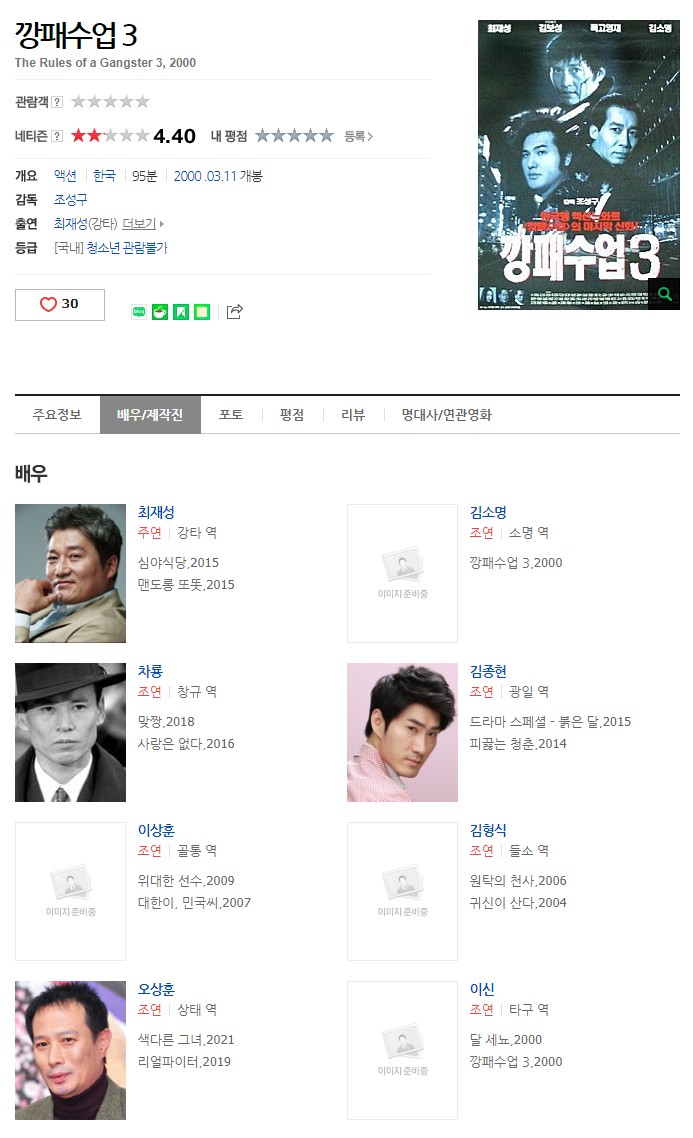Click the yellow memo share icon

[x=202, y=312]
